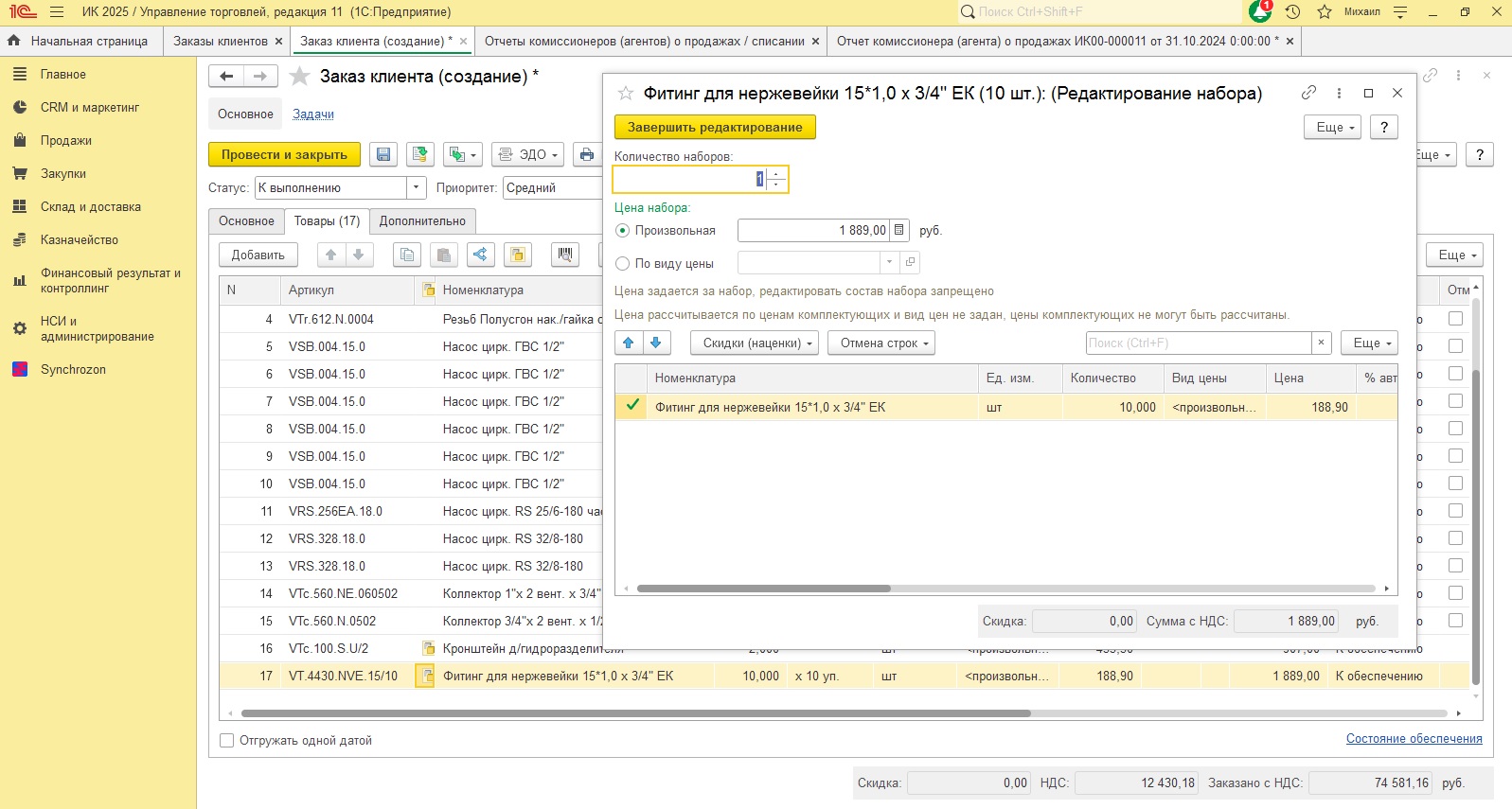This screenshot has width=1512, height=809.
Task: Copy the link to the set editing dialog
Action: coord(1308,93)
